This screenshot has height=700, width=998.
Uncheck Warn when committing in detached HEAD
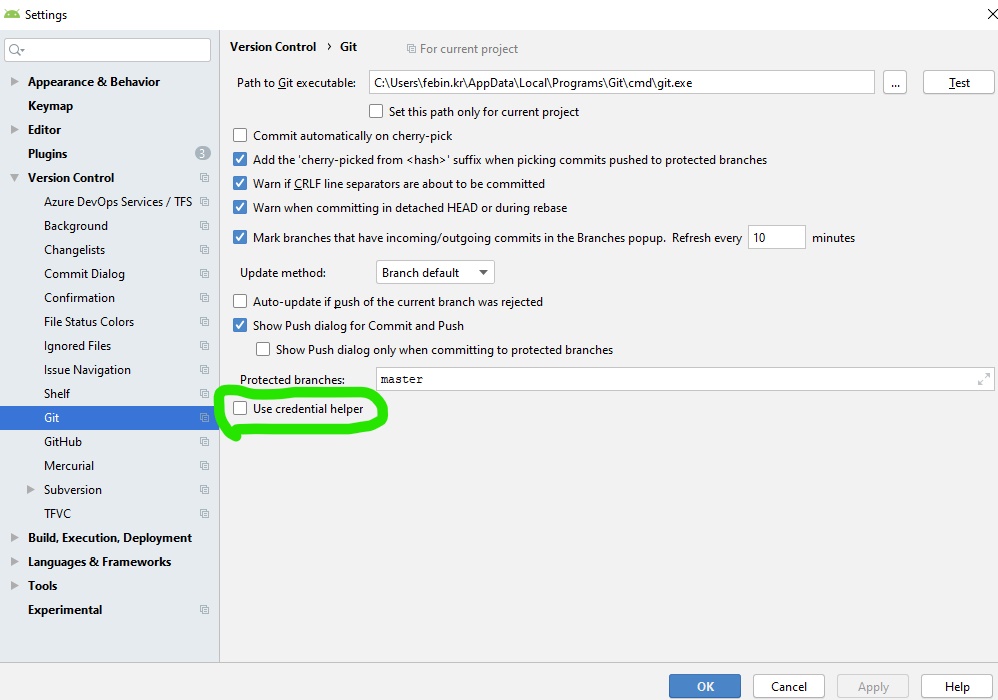point(240,207)
